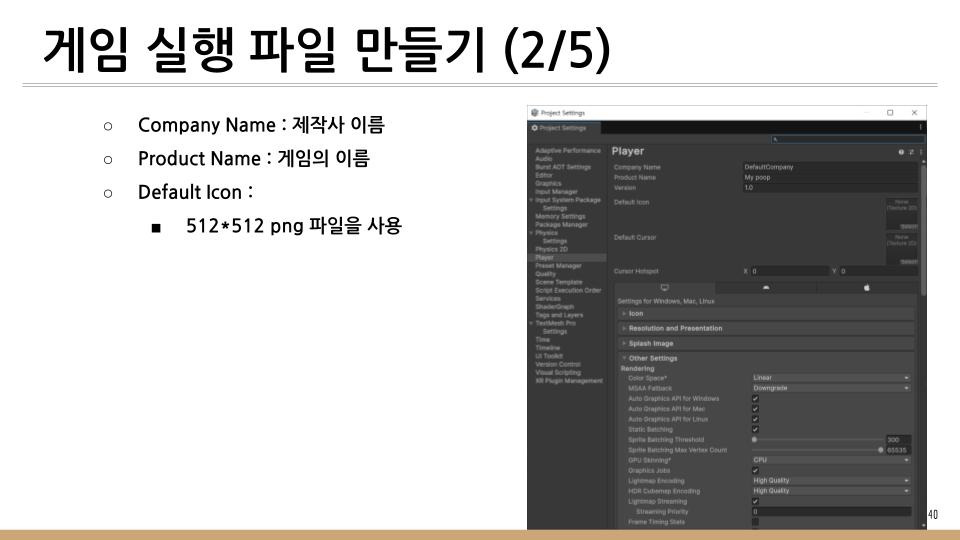960x540 pixels.
Task: Click the Product Name field 'My poop'
Action: pos(830,178)
